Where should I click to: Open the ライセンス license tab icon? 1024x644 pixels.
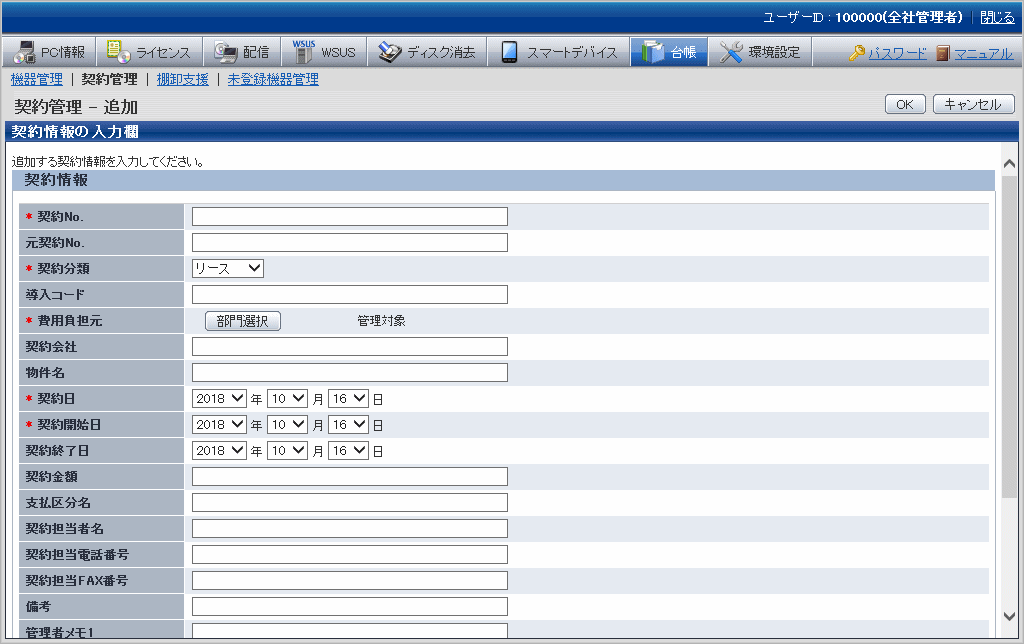click(119, 53)
